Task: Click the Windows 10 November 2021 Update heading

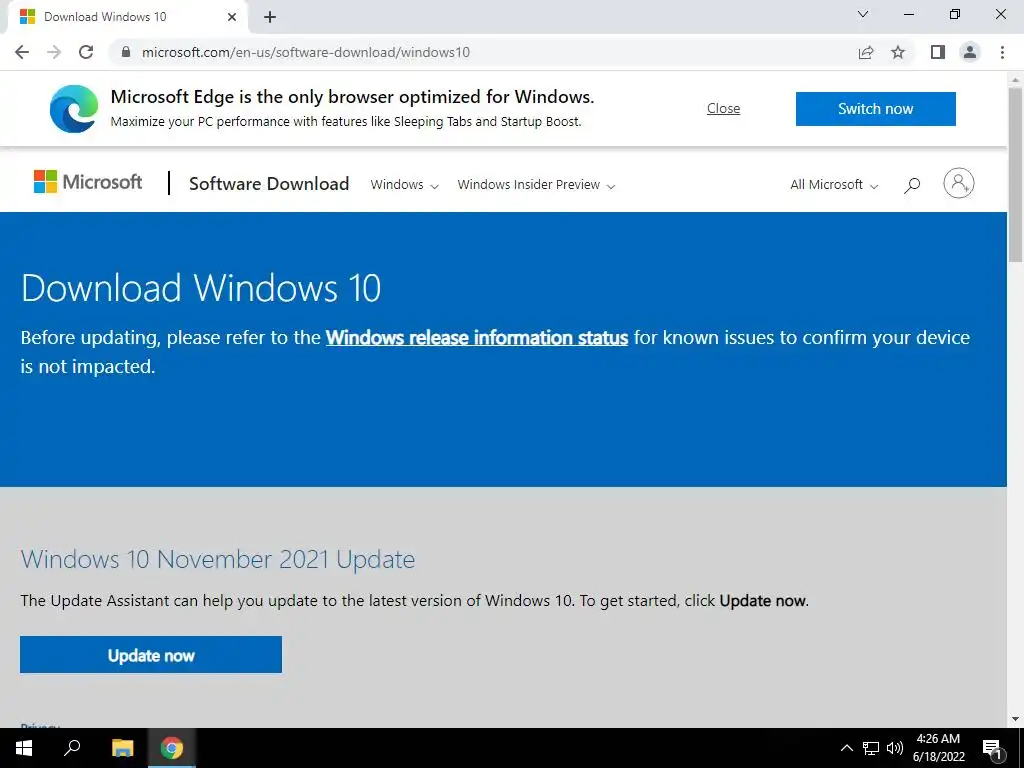Action: coord(217,559)
